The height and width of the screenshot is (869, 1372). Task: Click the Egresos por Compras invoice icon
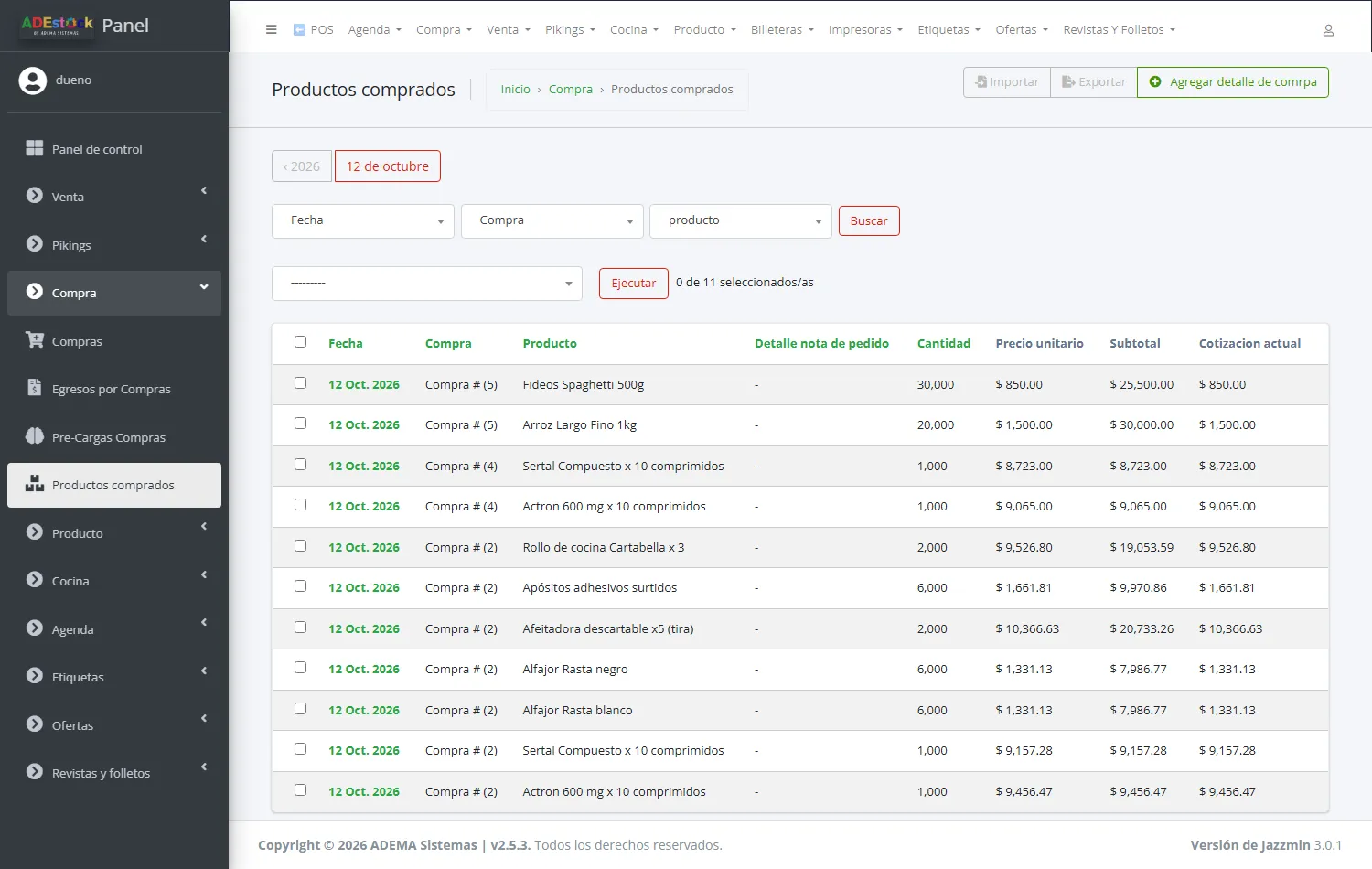click(35, 388)
